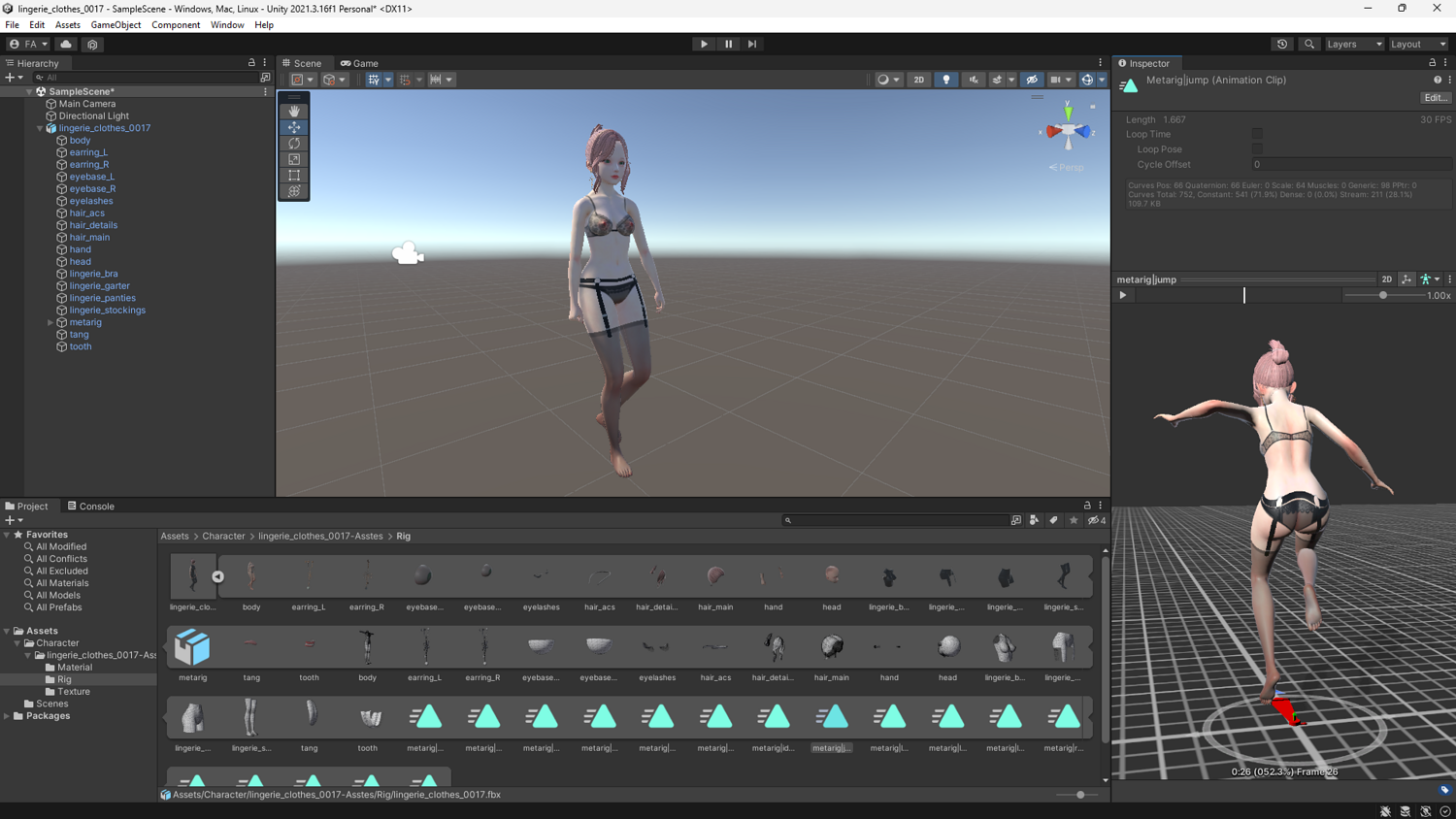This screenshot has width=1456, height=819.
Task: Select the Transform tool in Scene view
Action: (294, 191)
